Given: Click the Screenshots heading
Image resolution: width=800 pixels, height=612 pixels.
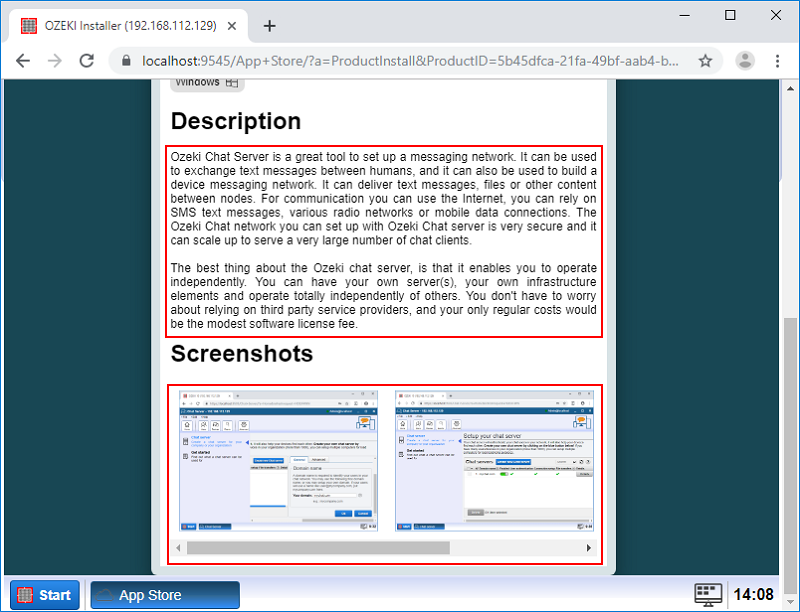Looking at the screenshot, I should (x=242, y=354).
